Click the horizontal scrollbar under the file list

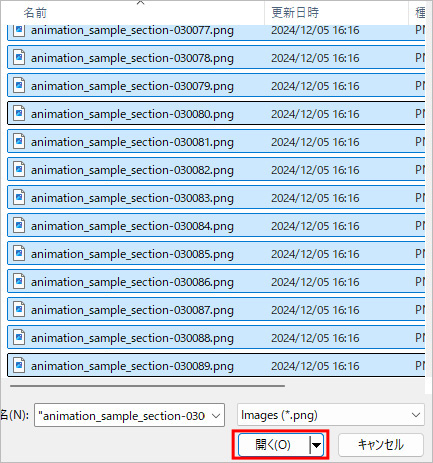(147, 386)
